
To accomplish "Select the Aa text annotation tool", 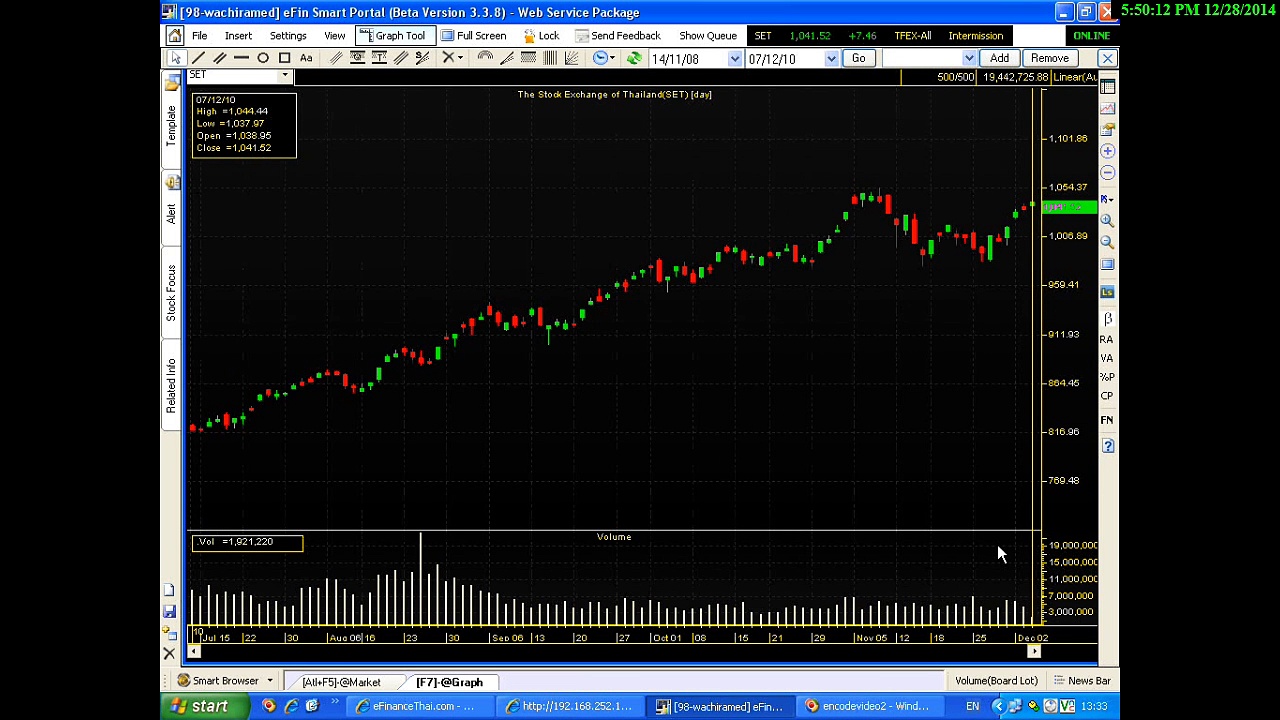I will pyautogui.click(x=306, y=58).
